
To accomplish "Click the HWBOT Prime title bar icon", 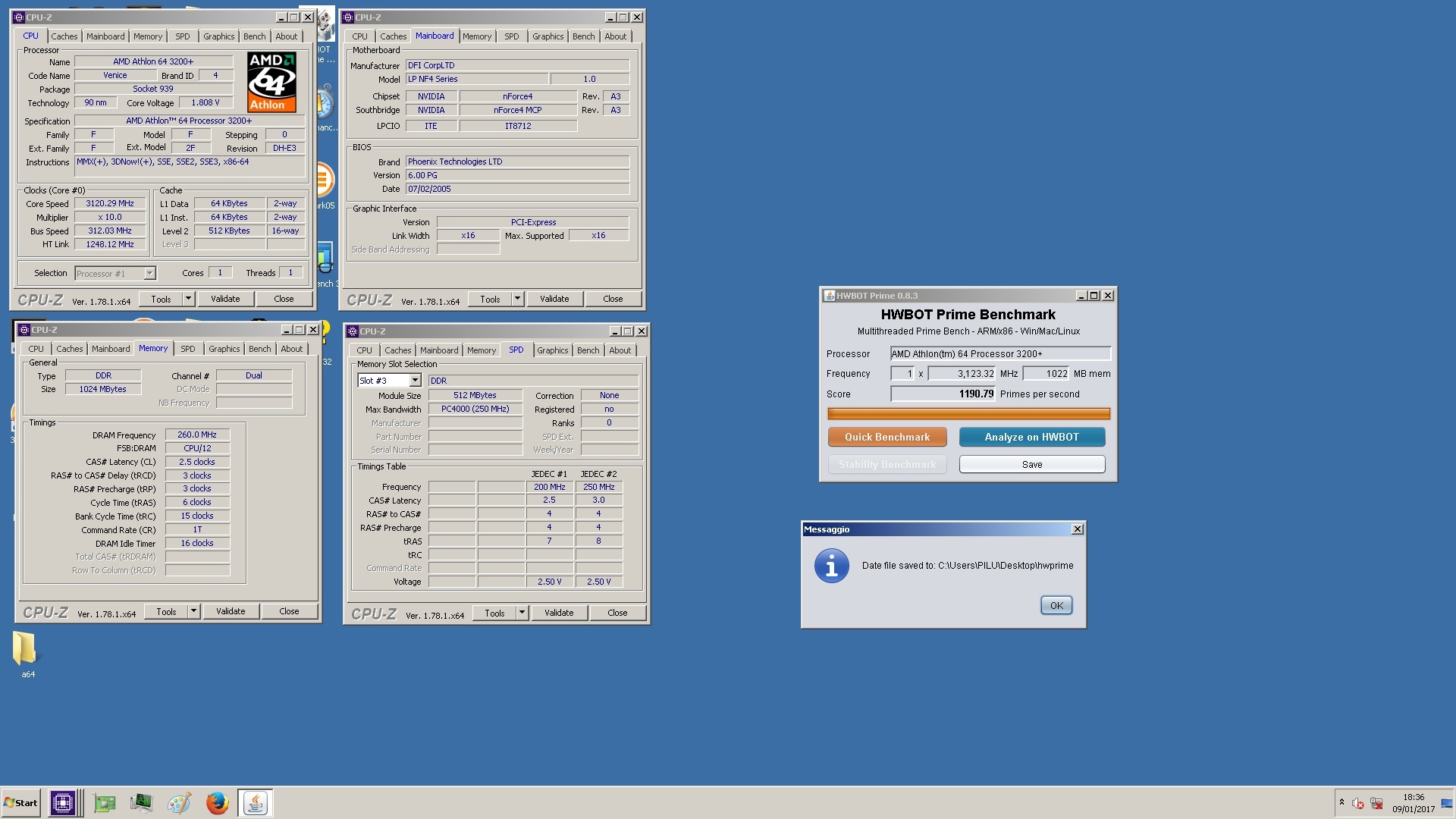I will click(830, 296).
